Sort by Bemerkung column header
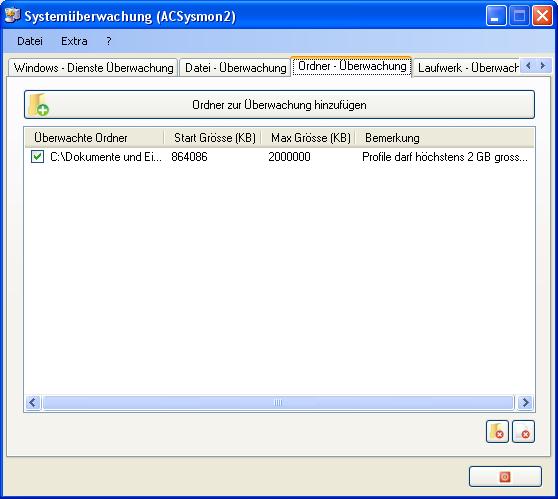The height and width of the screenshot is (499, 558). click(445, 138)
